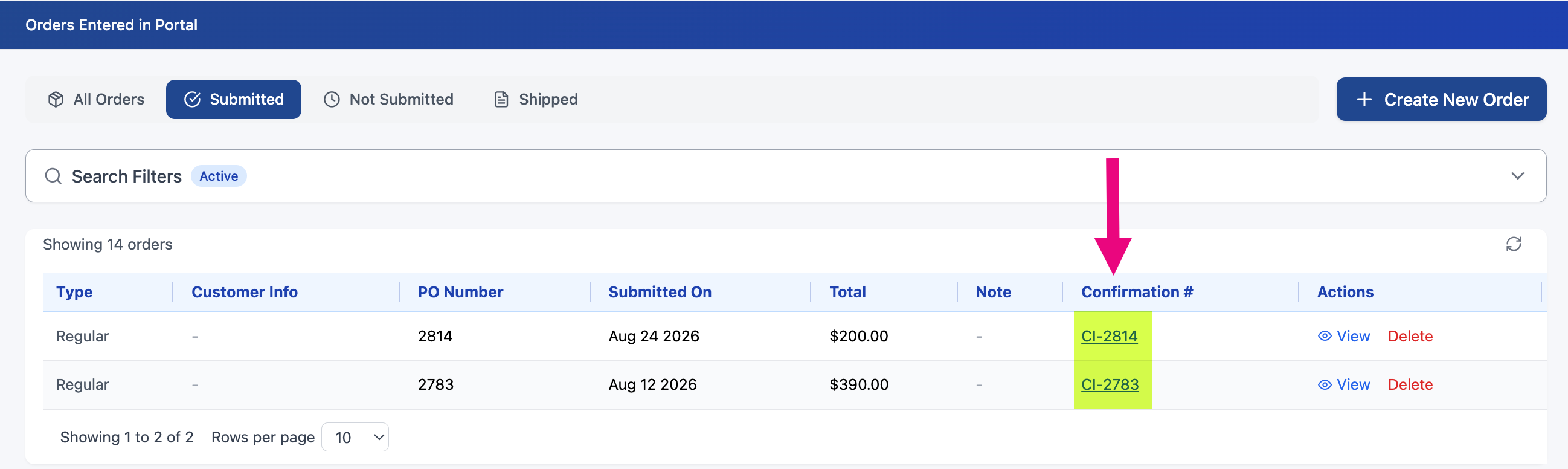Delete the order with PO 2783
Screen dimensions: 1568x469
coord(1410,385)
